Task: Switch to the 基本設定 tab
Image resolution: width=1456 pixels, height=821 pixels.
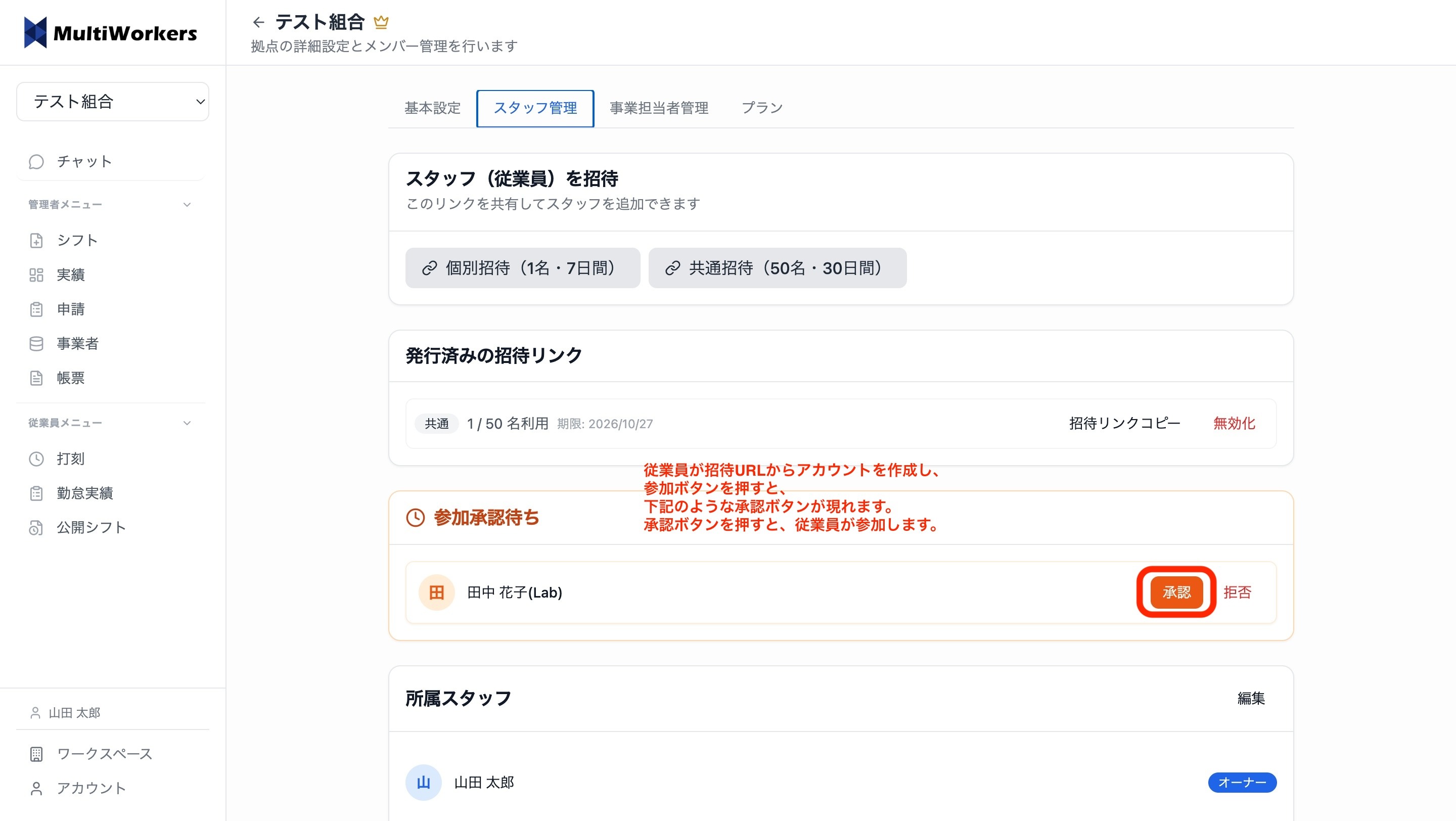Action: point(432,108)
